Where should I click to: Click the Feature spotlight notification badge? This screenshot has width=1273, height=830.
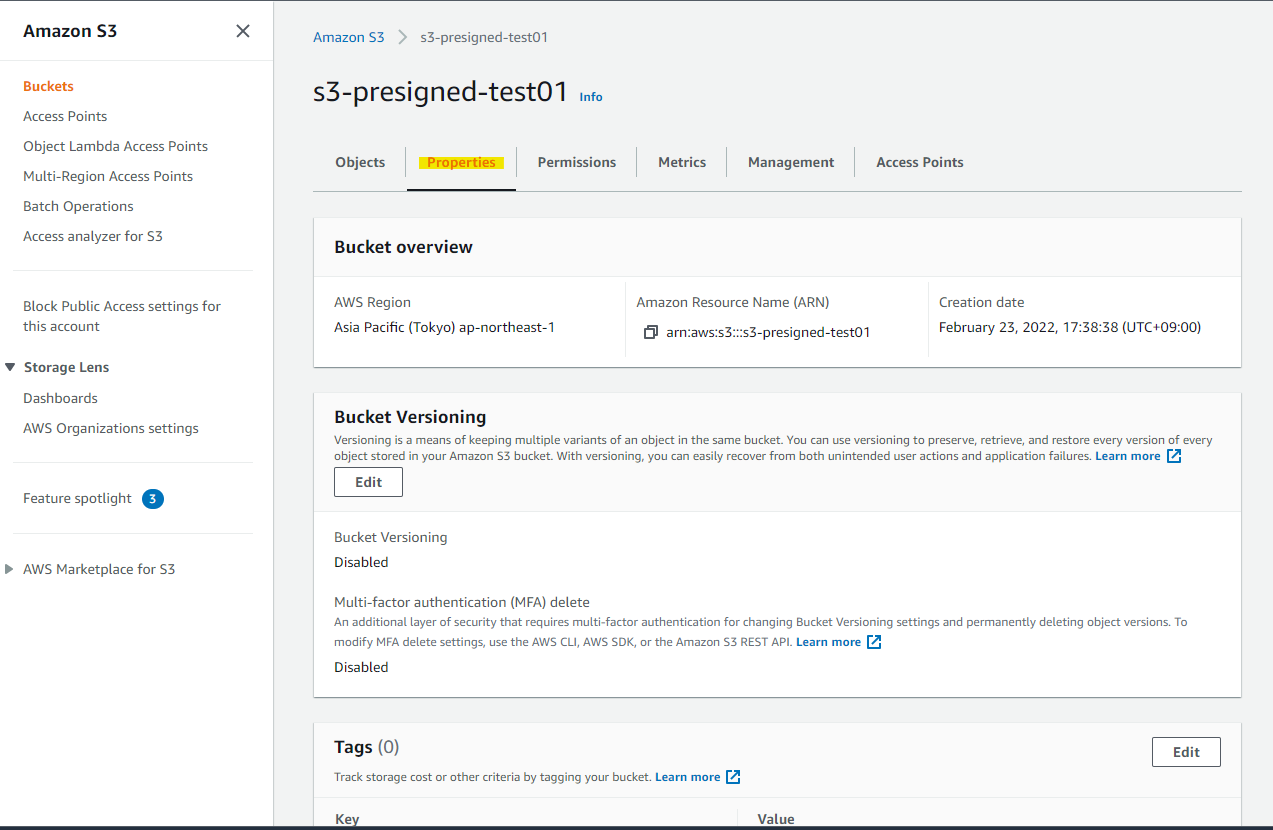tap(152, 498)
